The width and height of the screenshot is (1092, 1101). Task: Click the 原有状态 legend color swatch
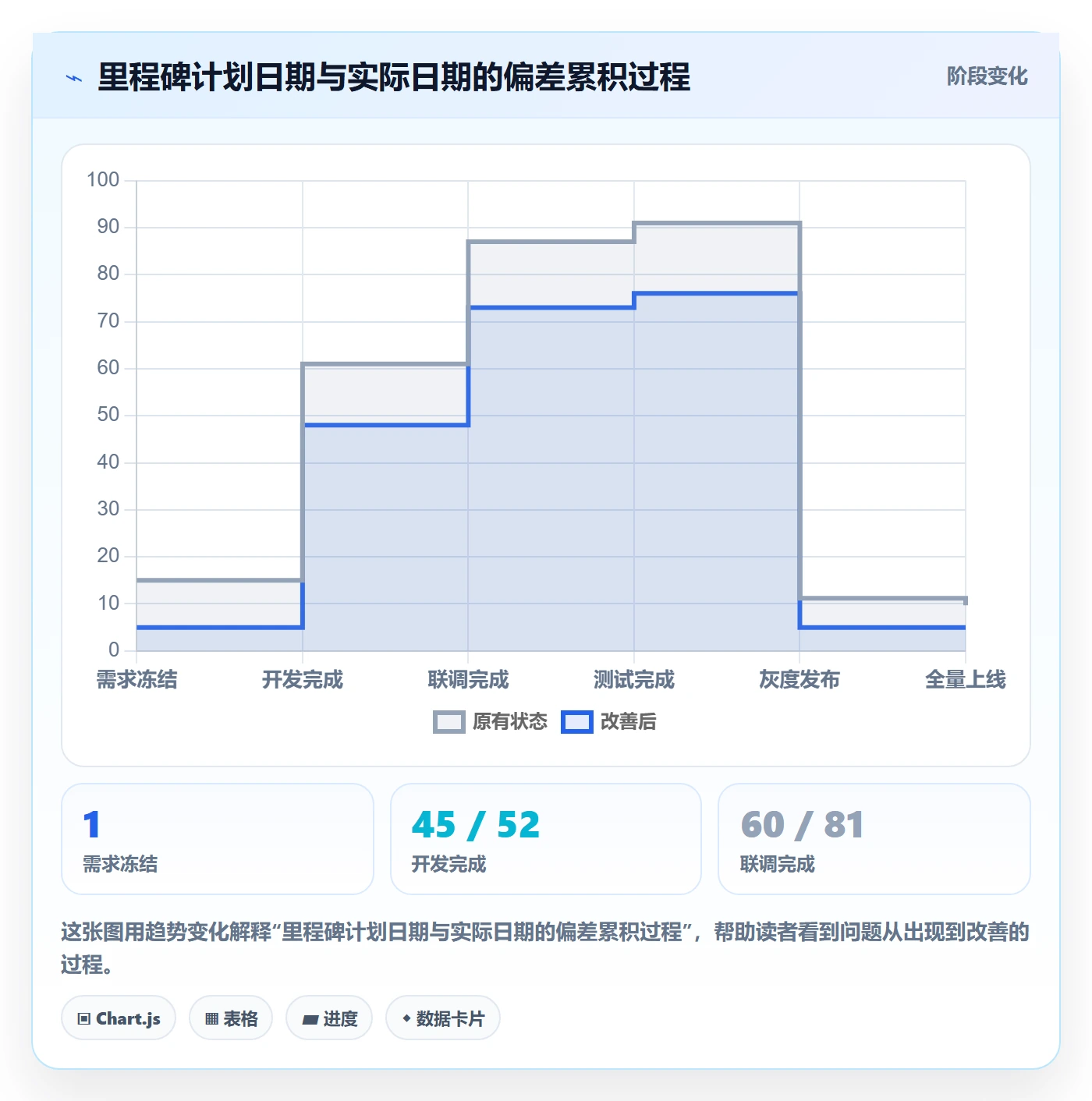click(448, 722)
